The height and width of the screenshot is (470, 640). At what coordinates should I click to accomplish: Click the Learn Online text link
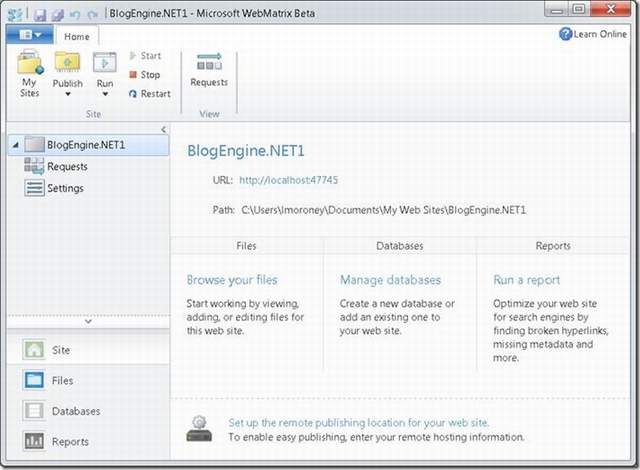[x=600, y=34]
